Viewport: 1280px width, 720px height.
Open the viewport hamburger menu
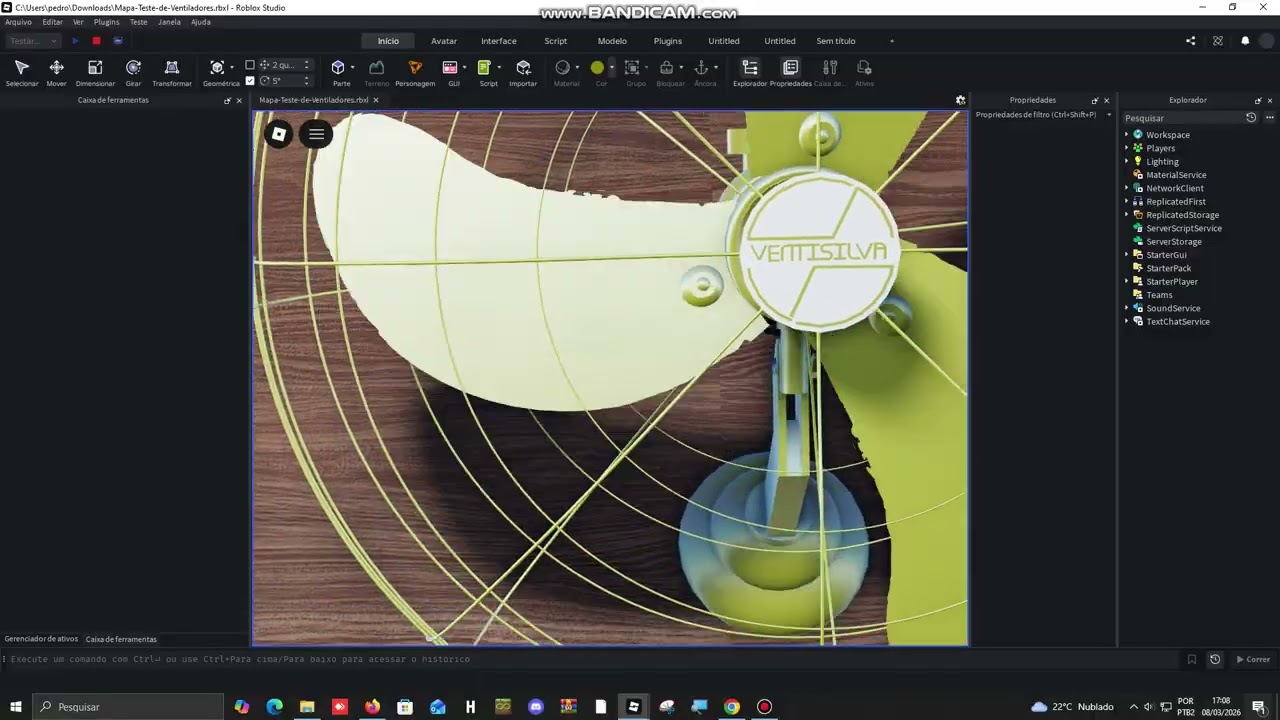point(316,134)
